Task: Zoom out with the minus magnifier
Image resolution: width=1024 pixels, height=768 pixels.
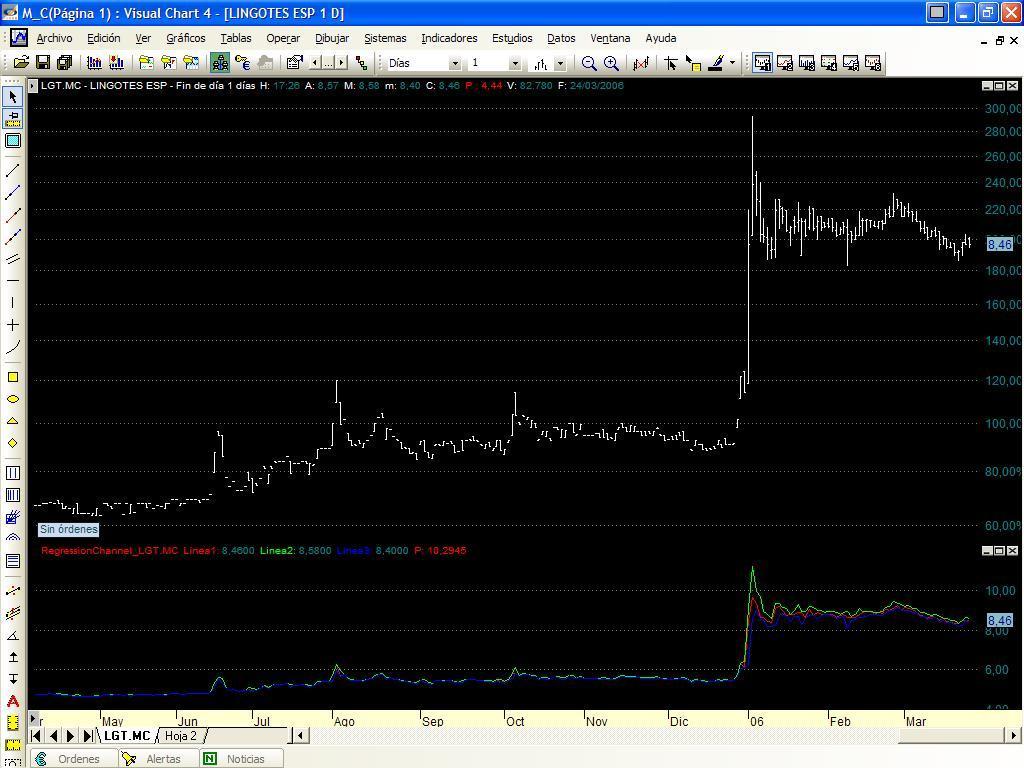Action: click(589, 63)
